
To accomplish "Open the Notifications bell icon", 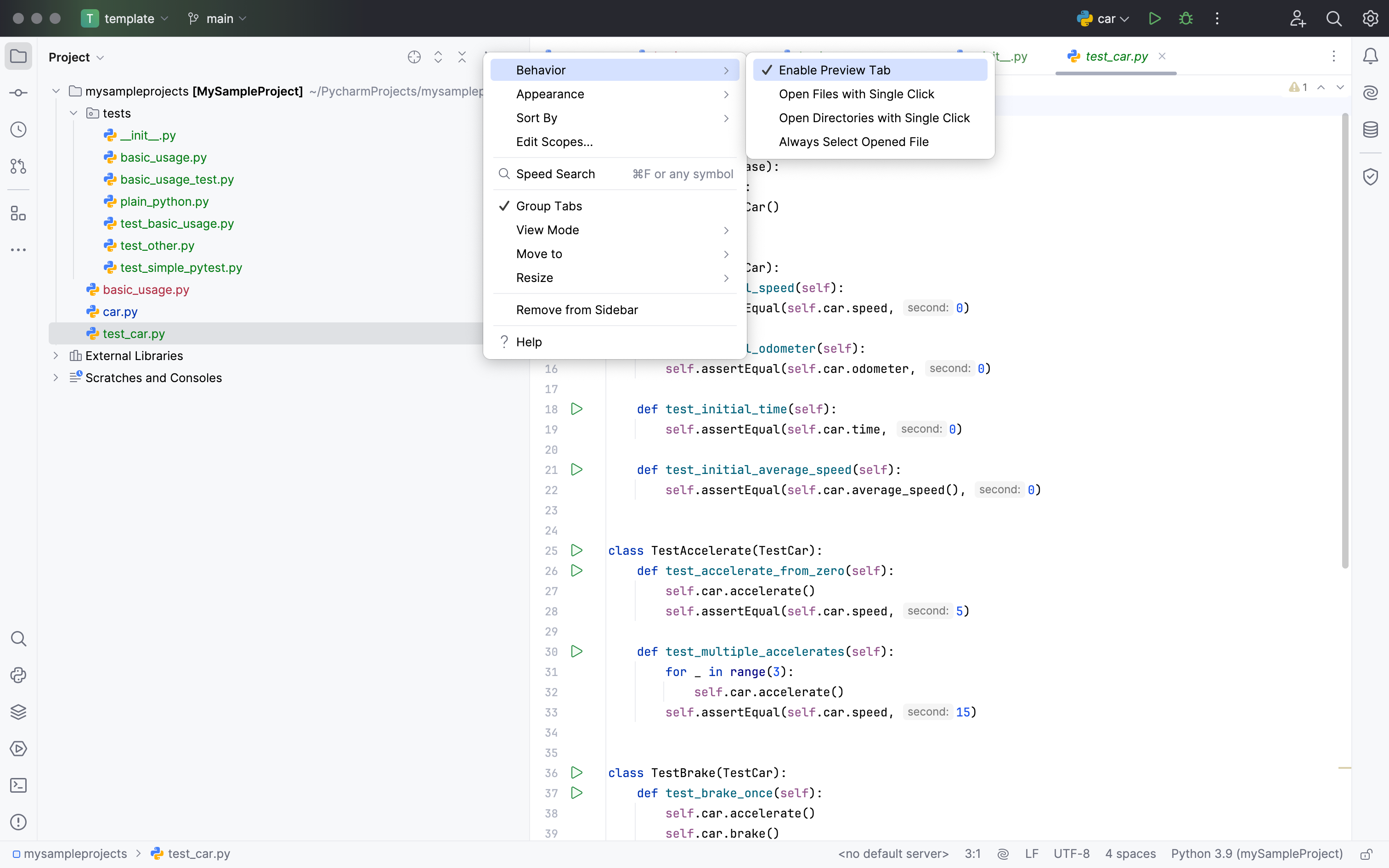I will click(1371, 56).
